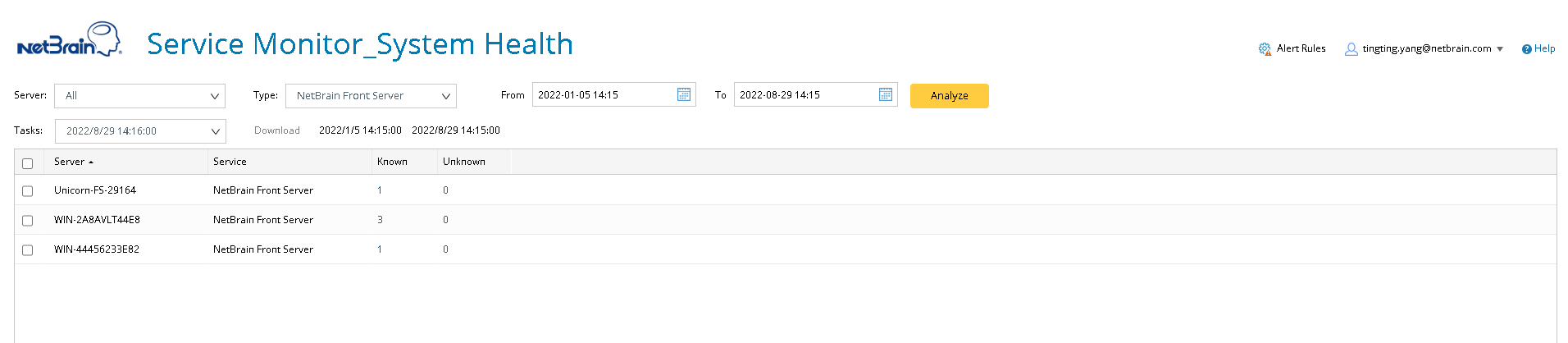
Task: Click the Download link
Action: [276, 130]
